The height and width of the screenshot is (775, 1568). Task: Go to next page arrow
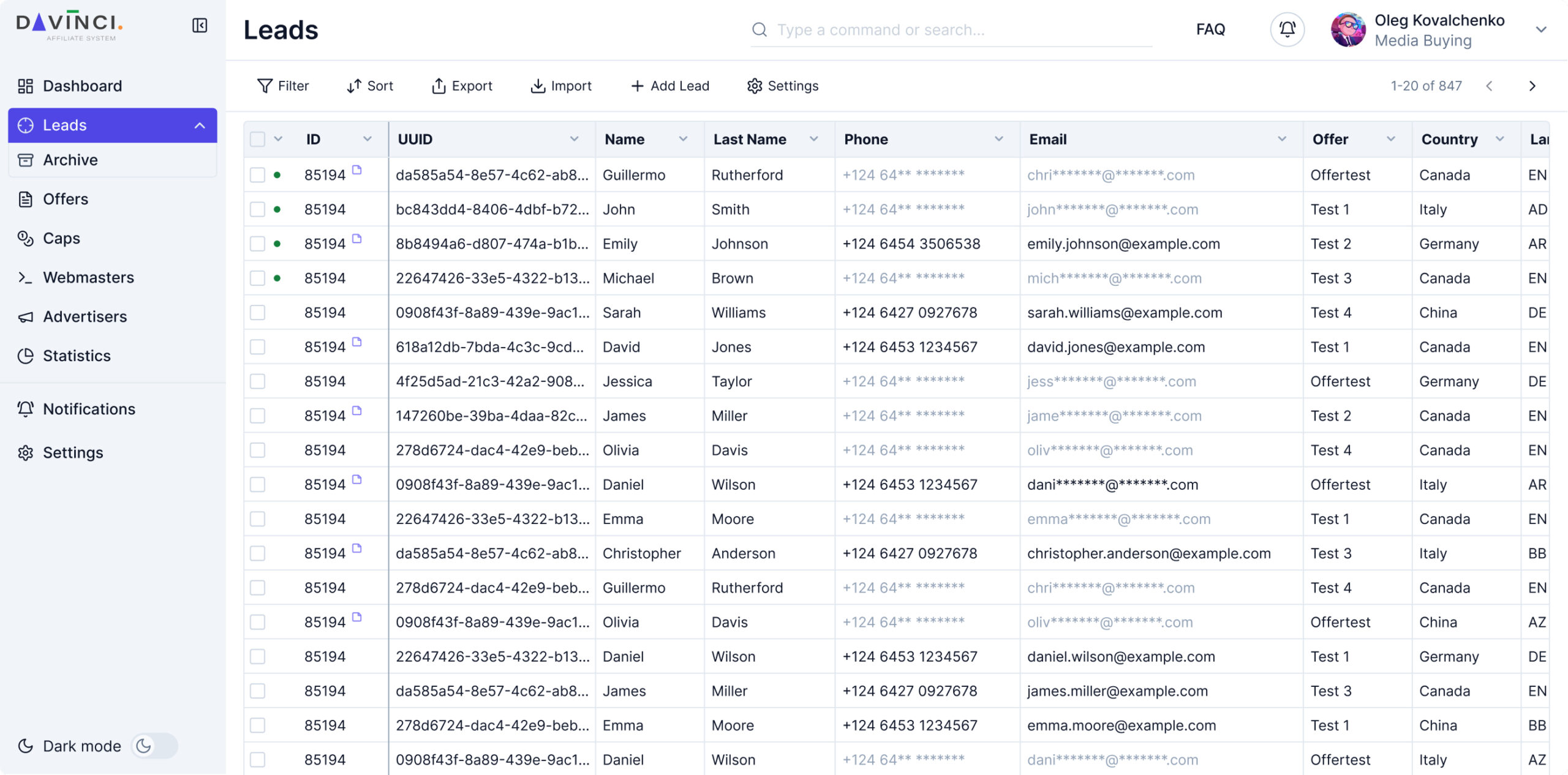1532,86
